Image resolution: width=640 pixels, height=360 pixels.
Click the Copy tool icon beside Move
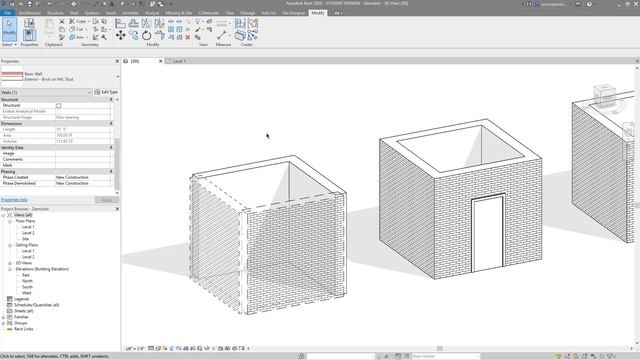click(x=133, y=36)
